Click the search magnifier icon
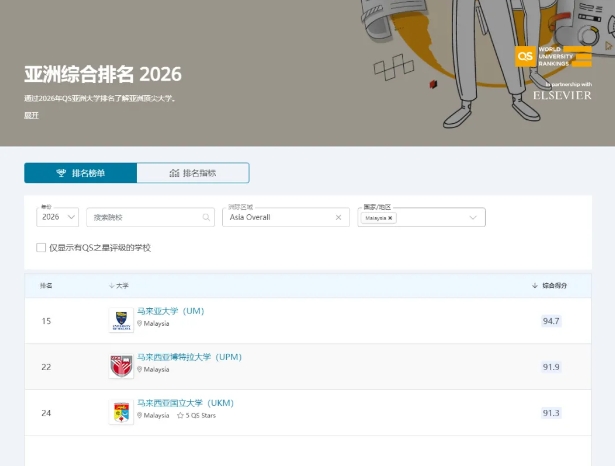This screenshot has height=466, width=615. click(x=206, y=217)
